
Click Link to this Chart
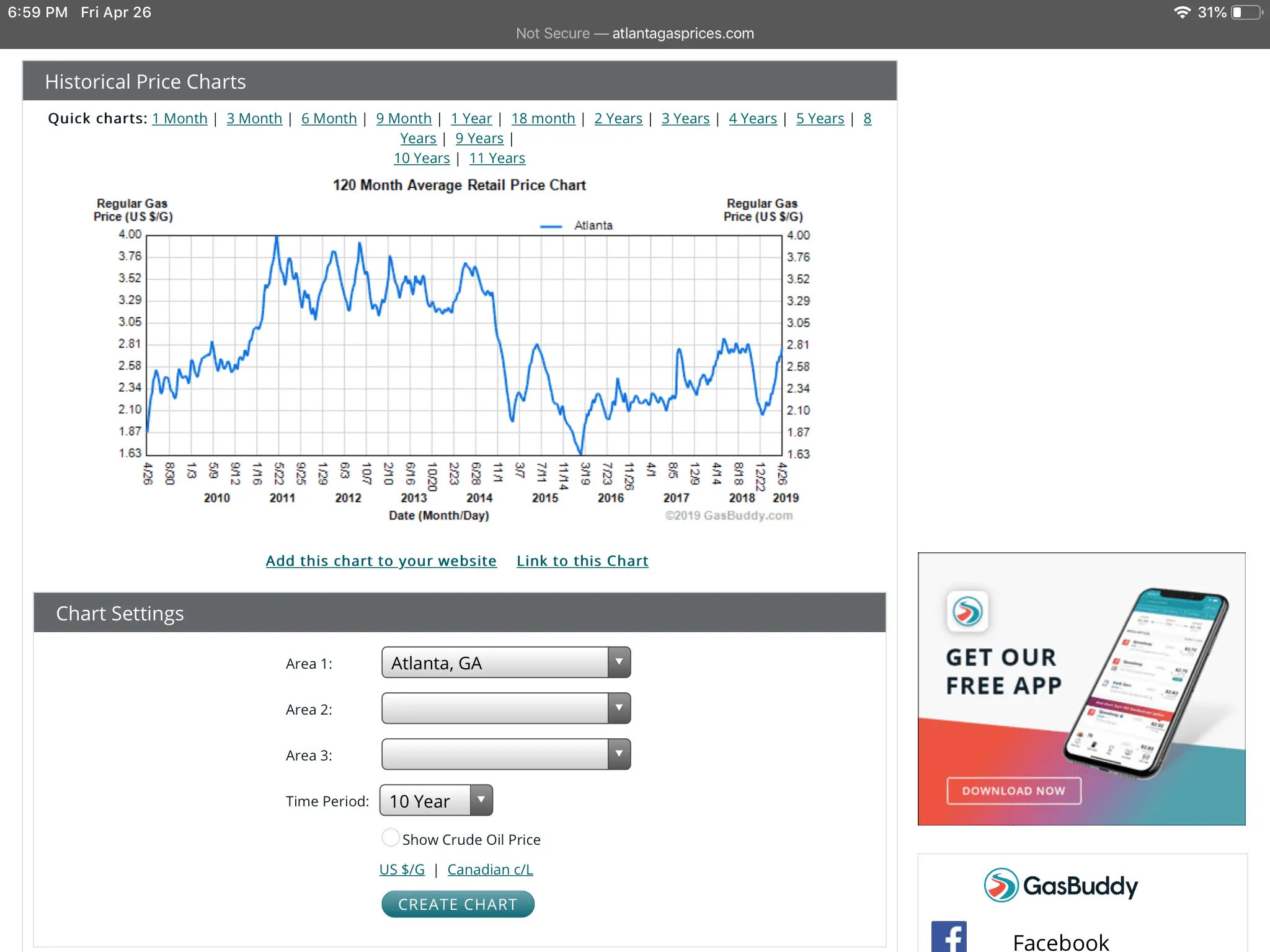coord(582,560)
